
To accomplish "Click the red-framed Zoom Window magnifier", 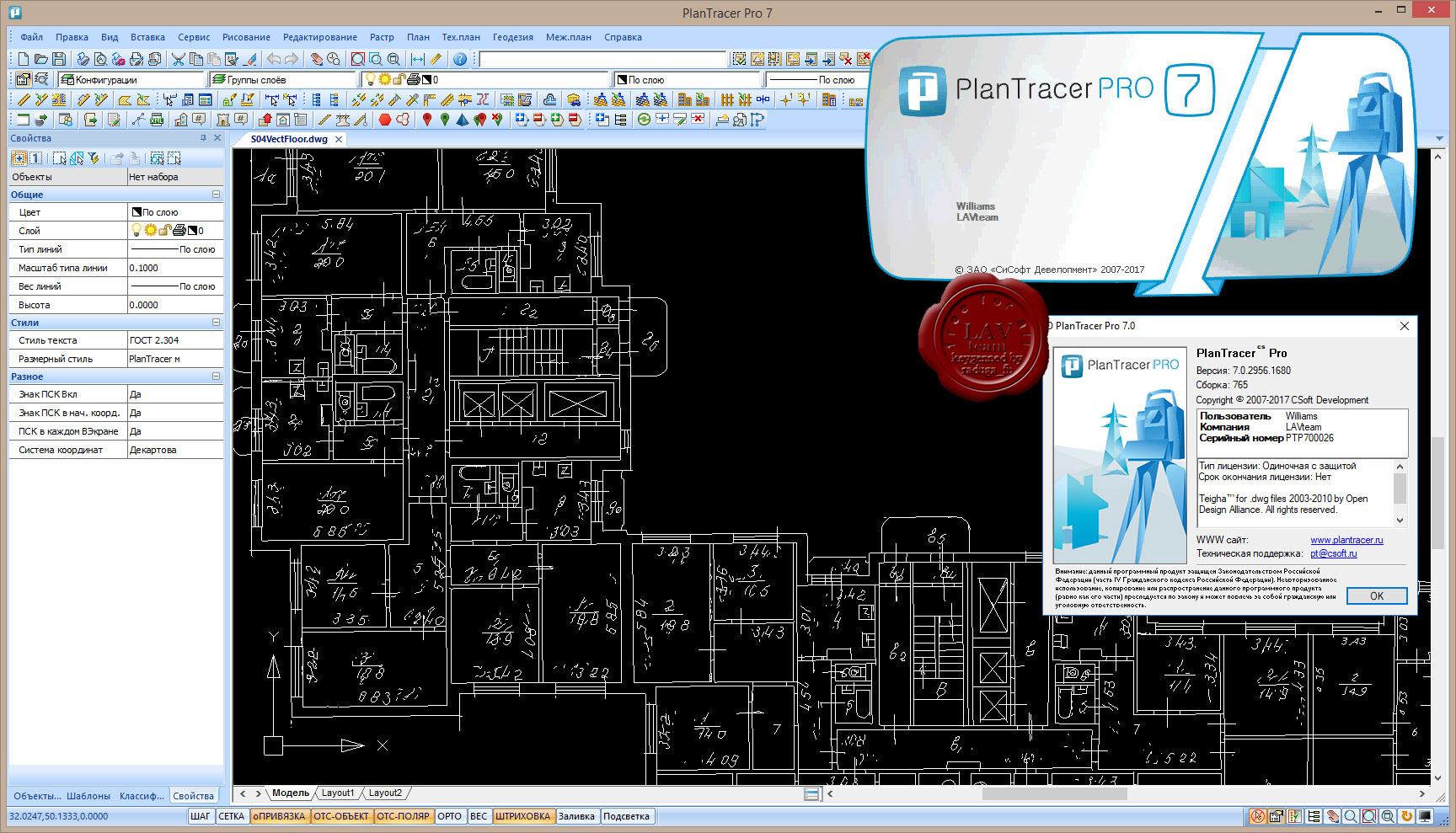I will pyautogui.click(x=357, y=59).
